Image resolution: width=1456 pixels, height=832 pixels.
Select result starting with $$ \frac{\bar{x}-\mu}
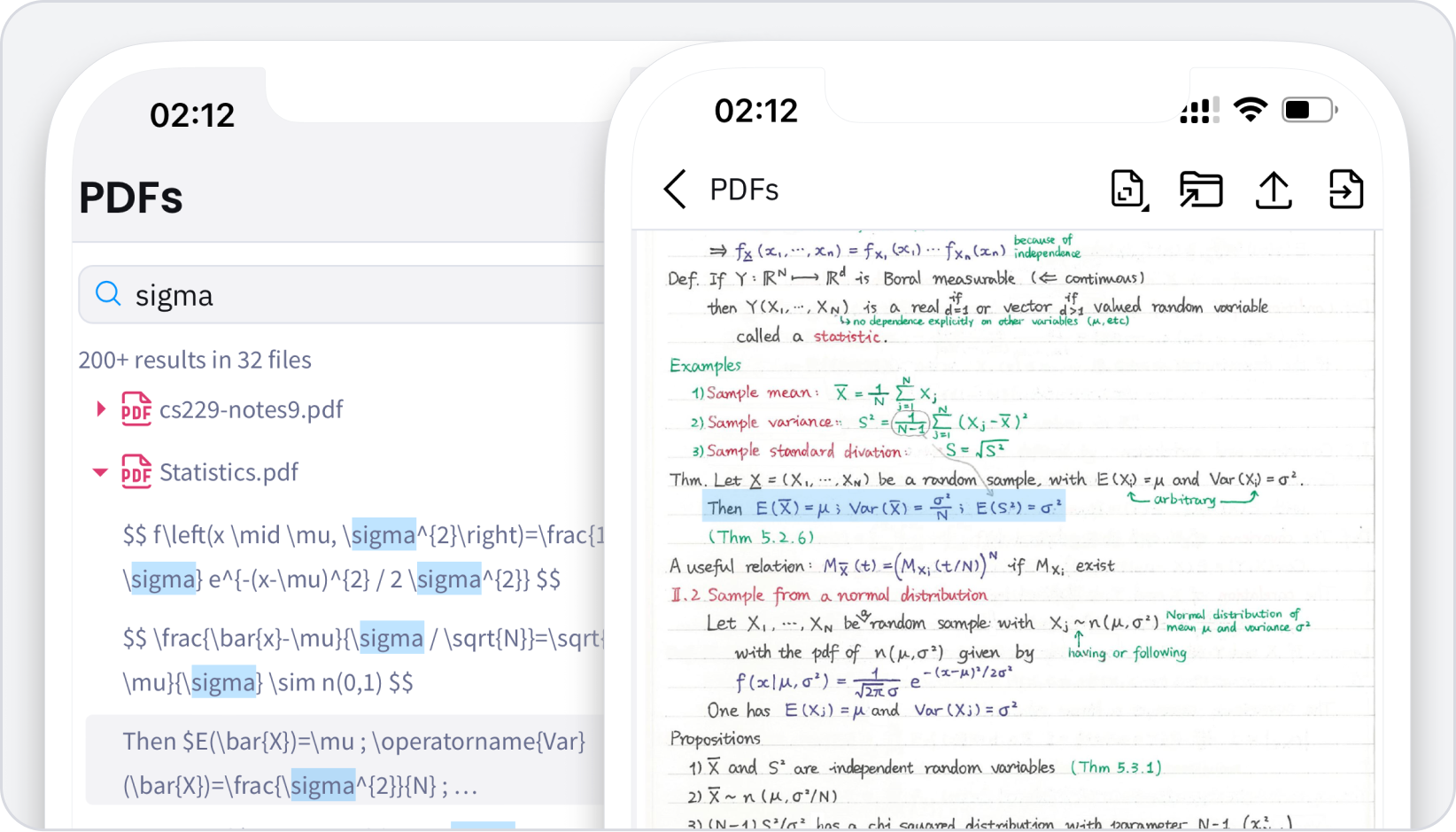(363, 660)
